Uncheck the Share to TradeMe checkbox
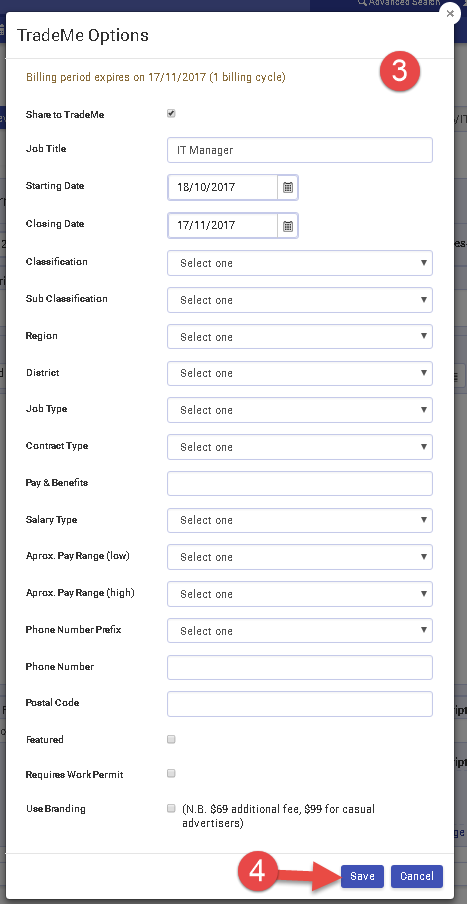The image size is (467, 904). coord(171,114)
